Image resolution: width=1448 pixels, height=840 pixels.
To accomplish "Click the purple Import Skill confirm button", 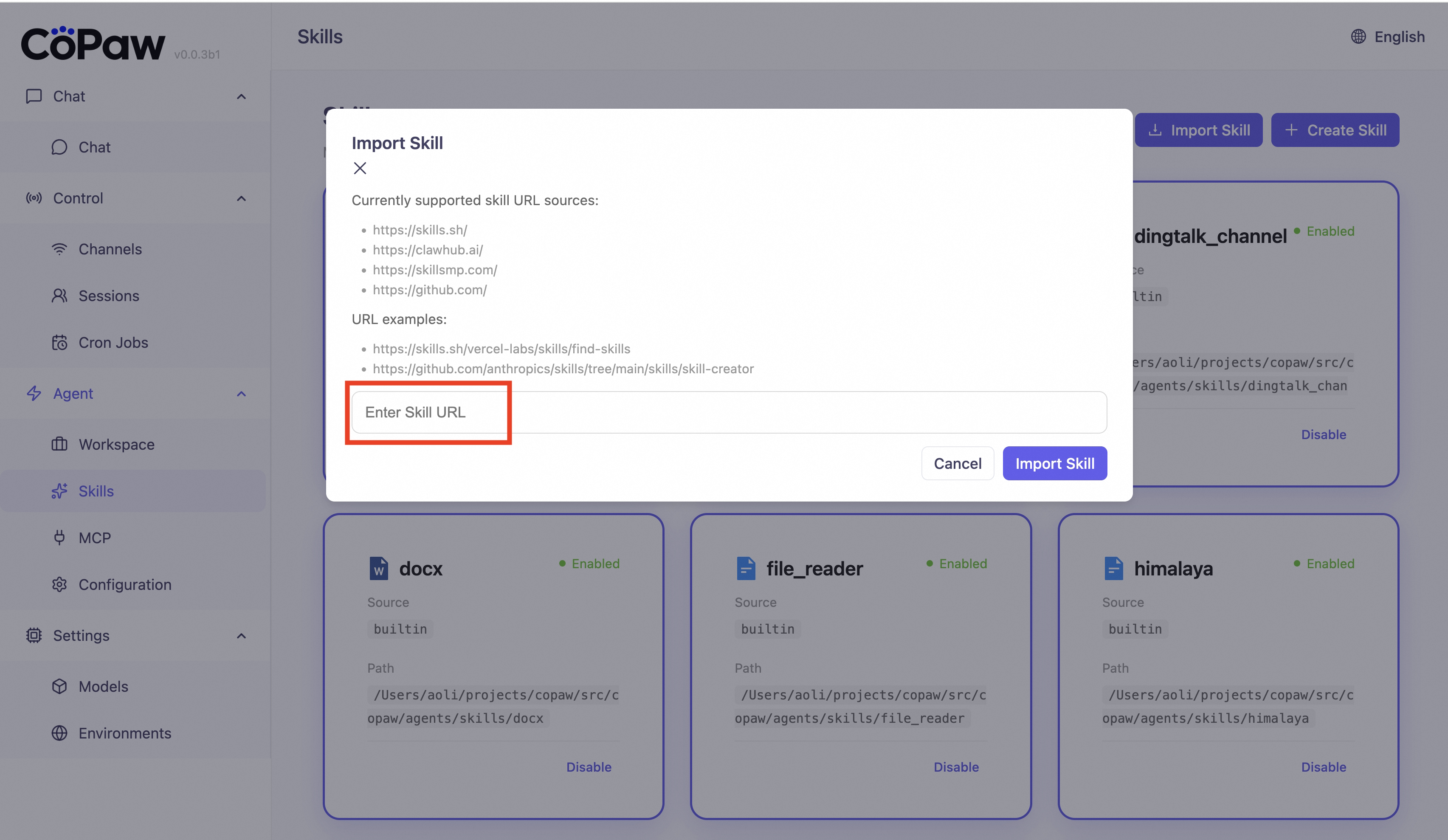I will pos(1054,463).
